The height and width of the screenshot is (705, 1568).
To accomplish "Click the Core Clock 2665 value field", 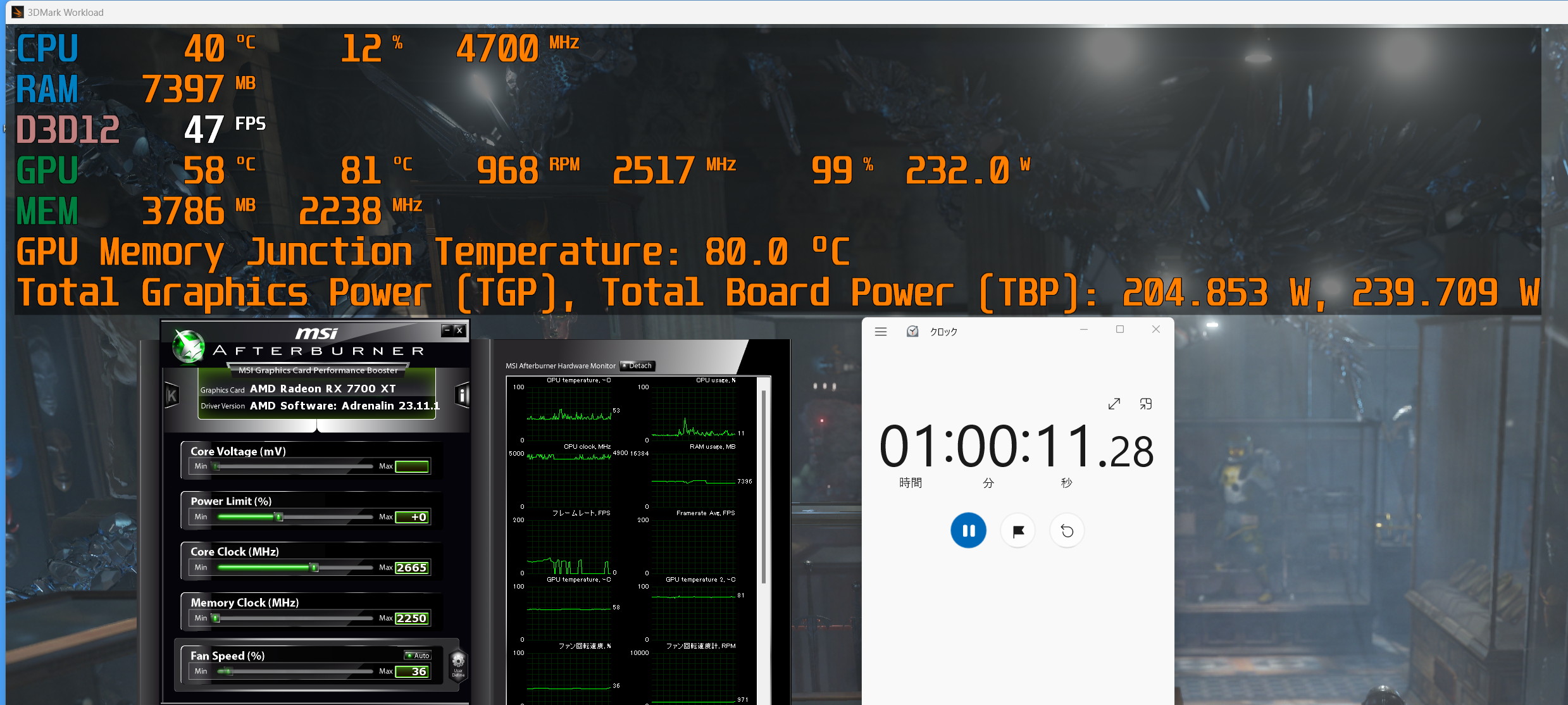I will (x=412, y=568).
